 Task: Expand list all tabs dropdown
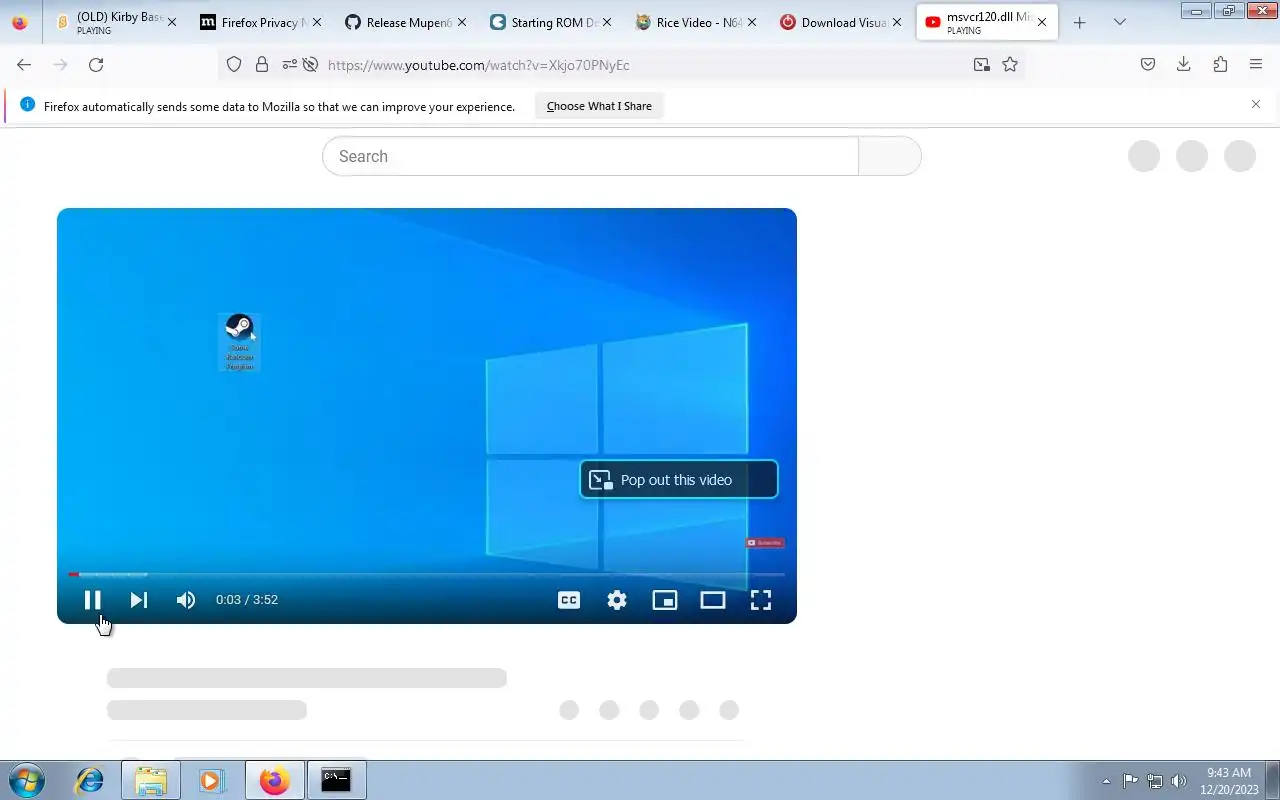tap(1120, 22)
